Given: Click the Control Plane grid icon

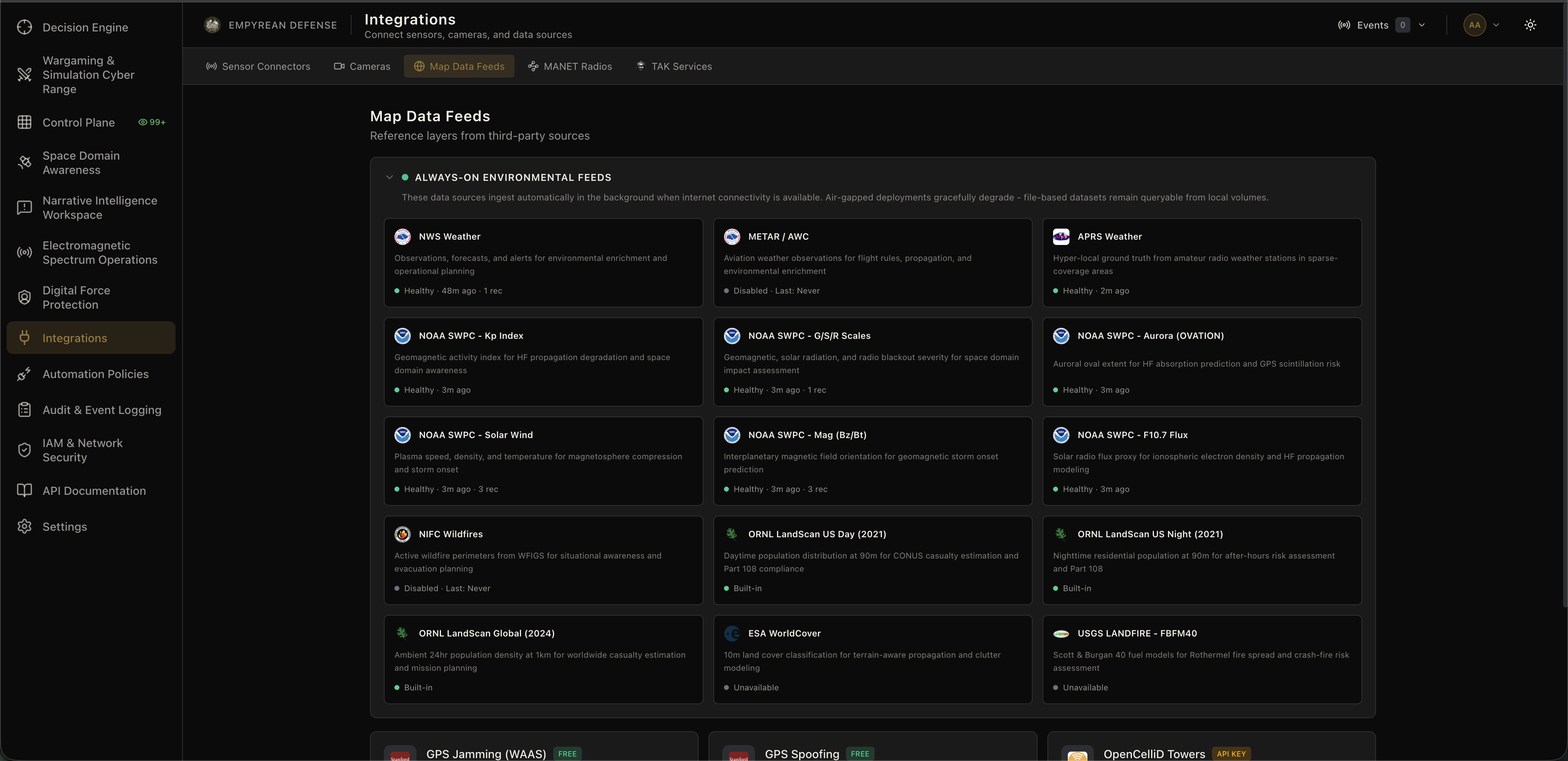Looking at the screenshot, I should point(24,122).
